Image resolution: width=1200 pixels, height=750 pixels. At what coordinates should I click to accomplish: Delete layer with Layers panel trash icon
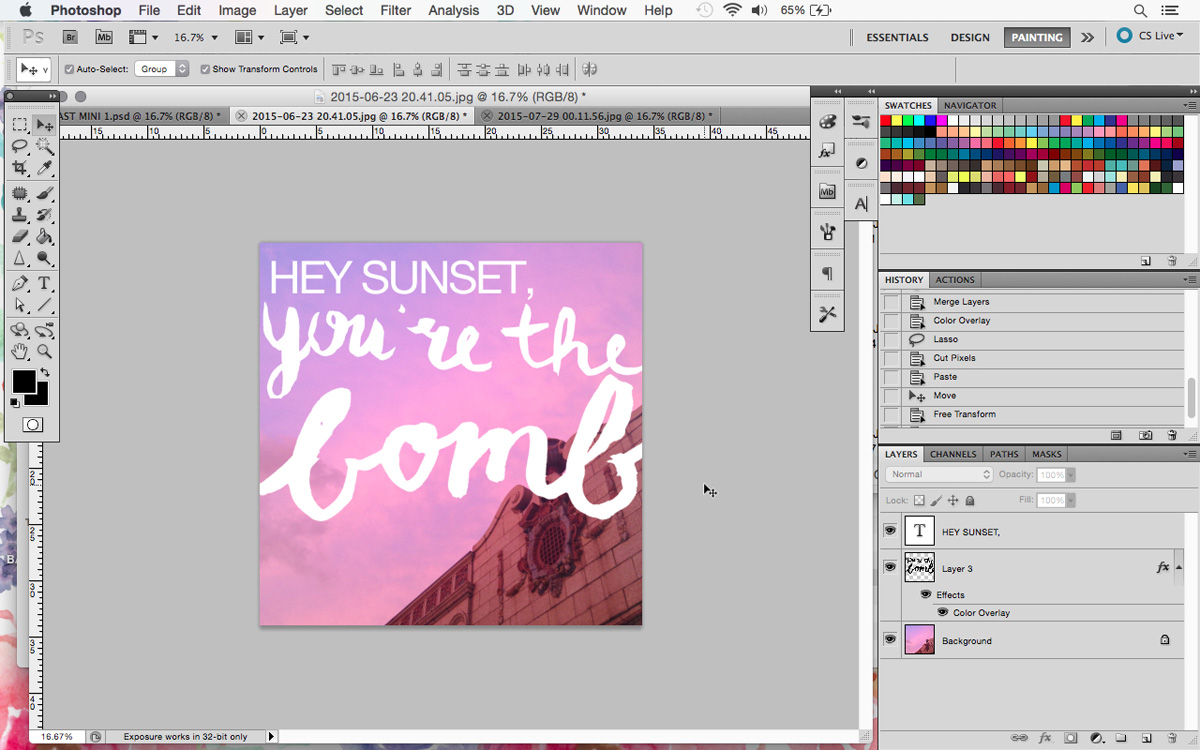(x=1171, y=738)
